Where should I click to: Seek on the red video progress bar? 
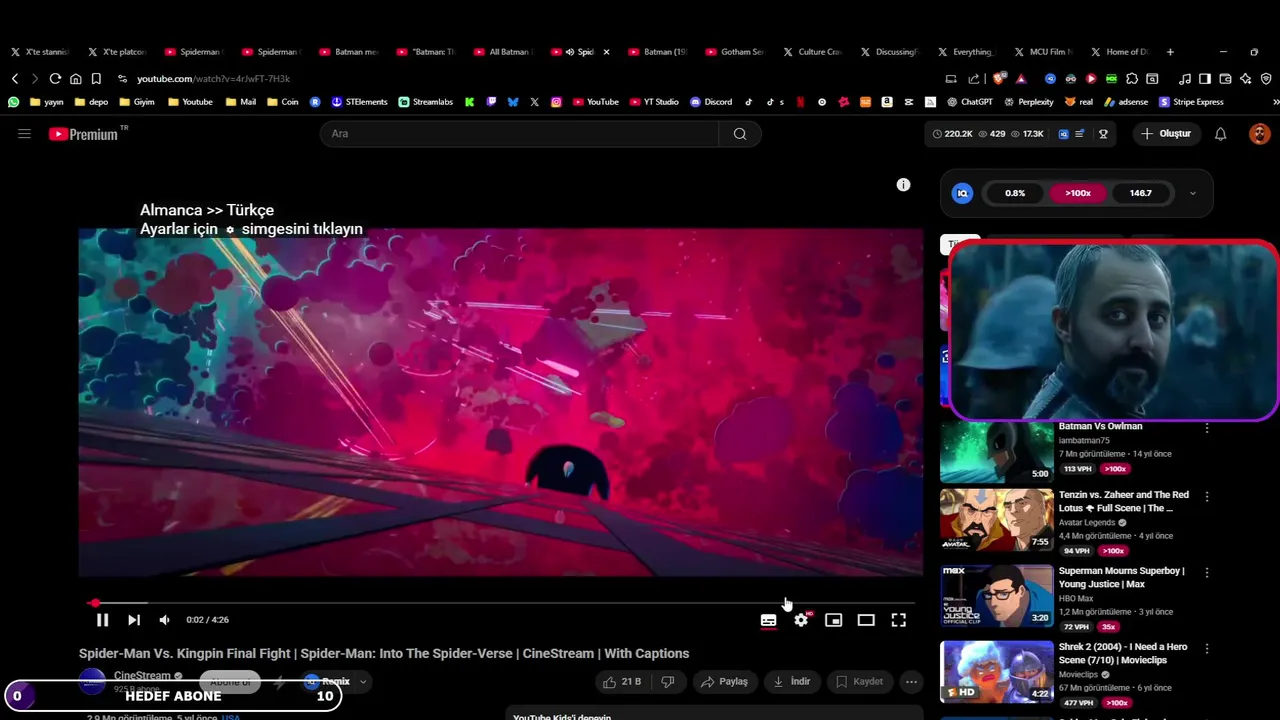[500, 603]
